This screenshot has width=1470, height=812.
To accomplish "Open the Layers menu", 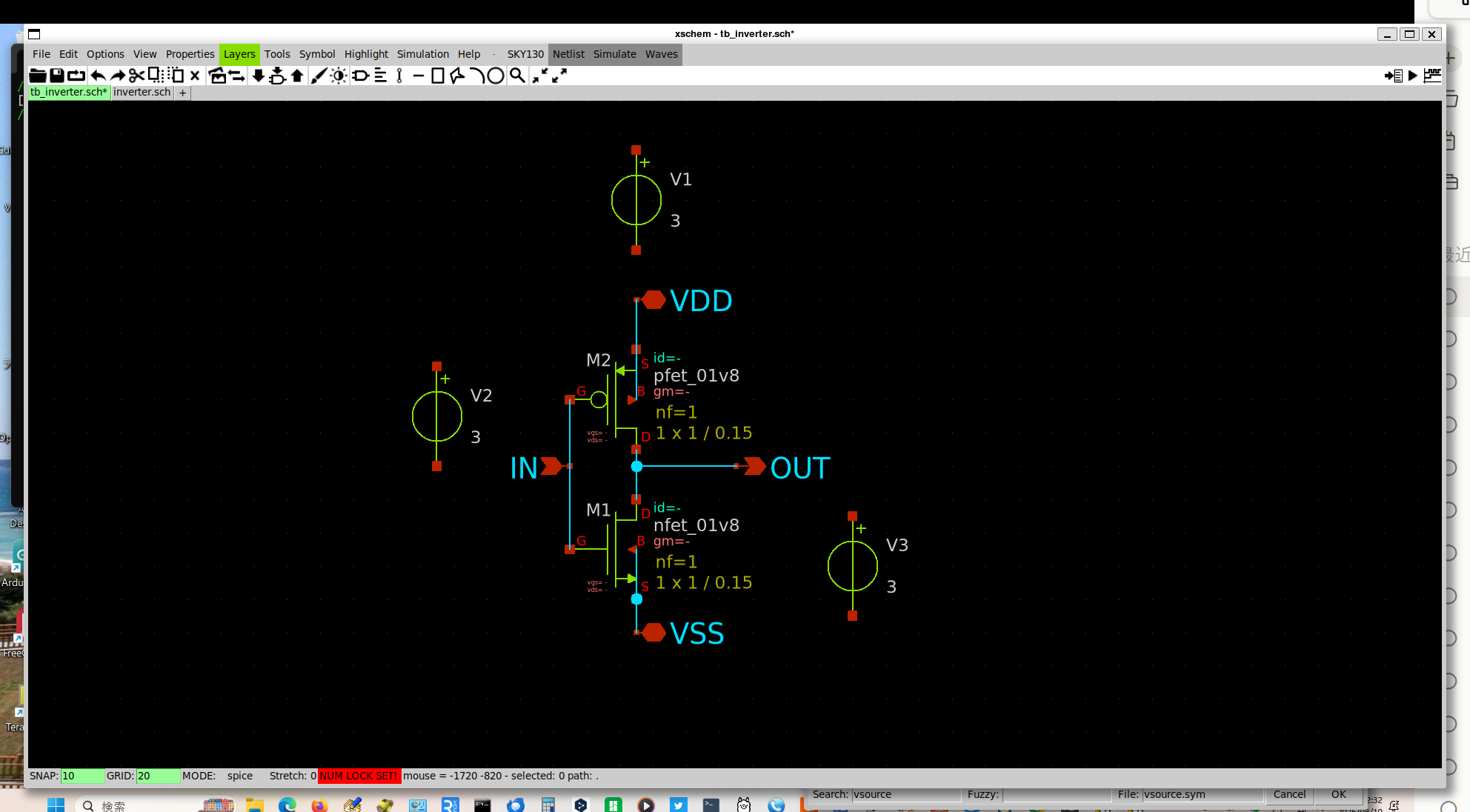I will point(239,54).
